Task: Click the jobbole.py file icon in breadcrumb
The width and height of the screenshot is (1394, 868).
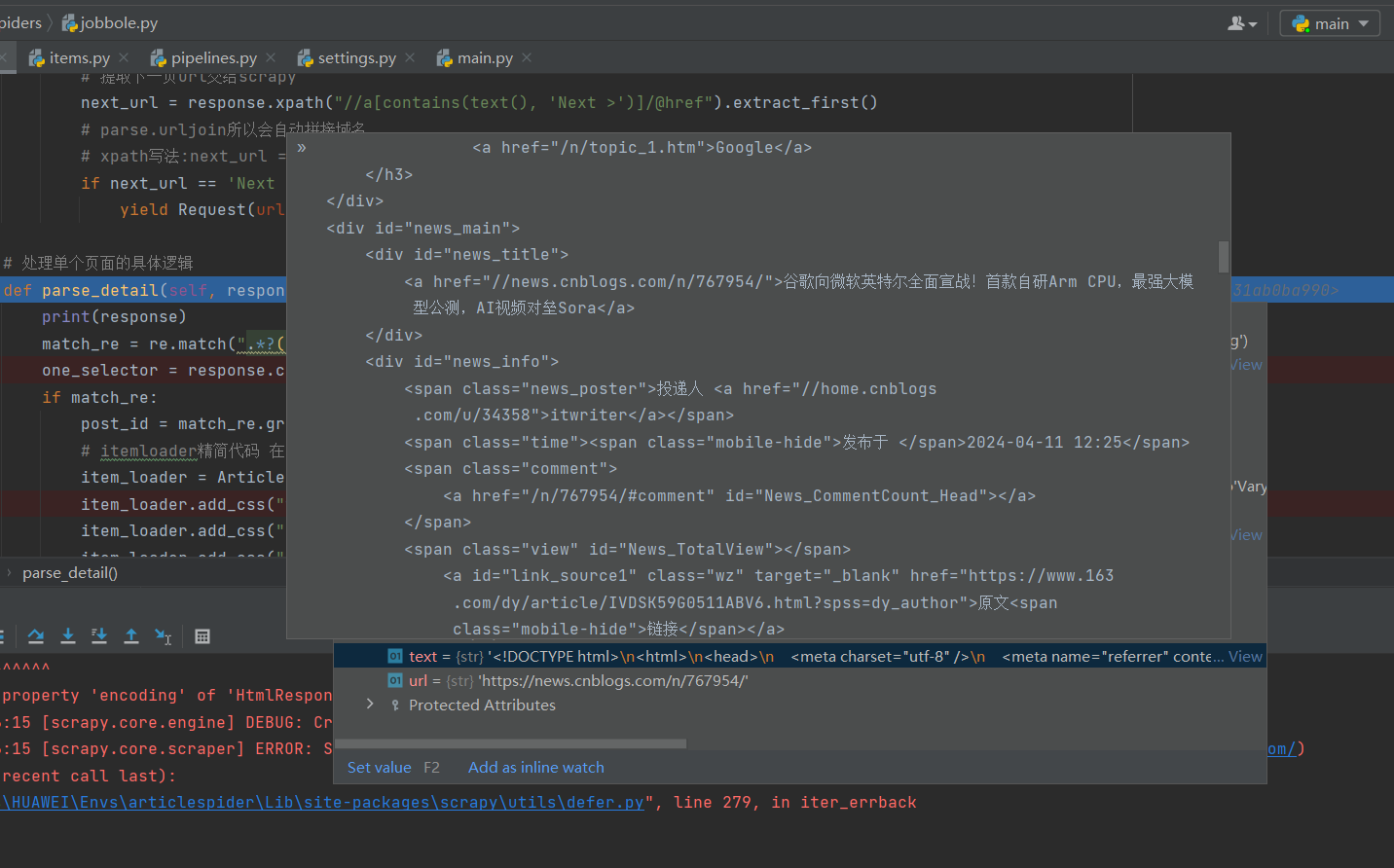Action: click(69, 22)
